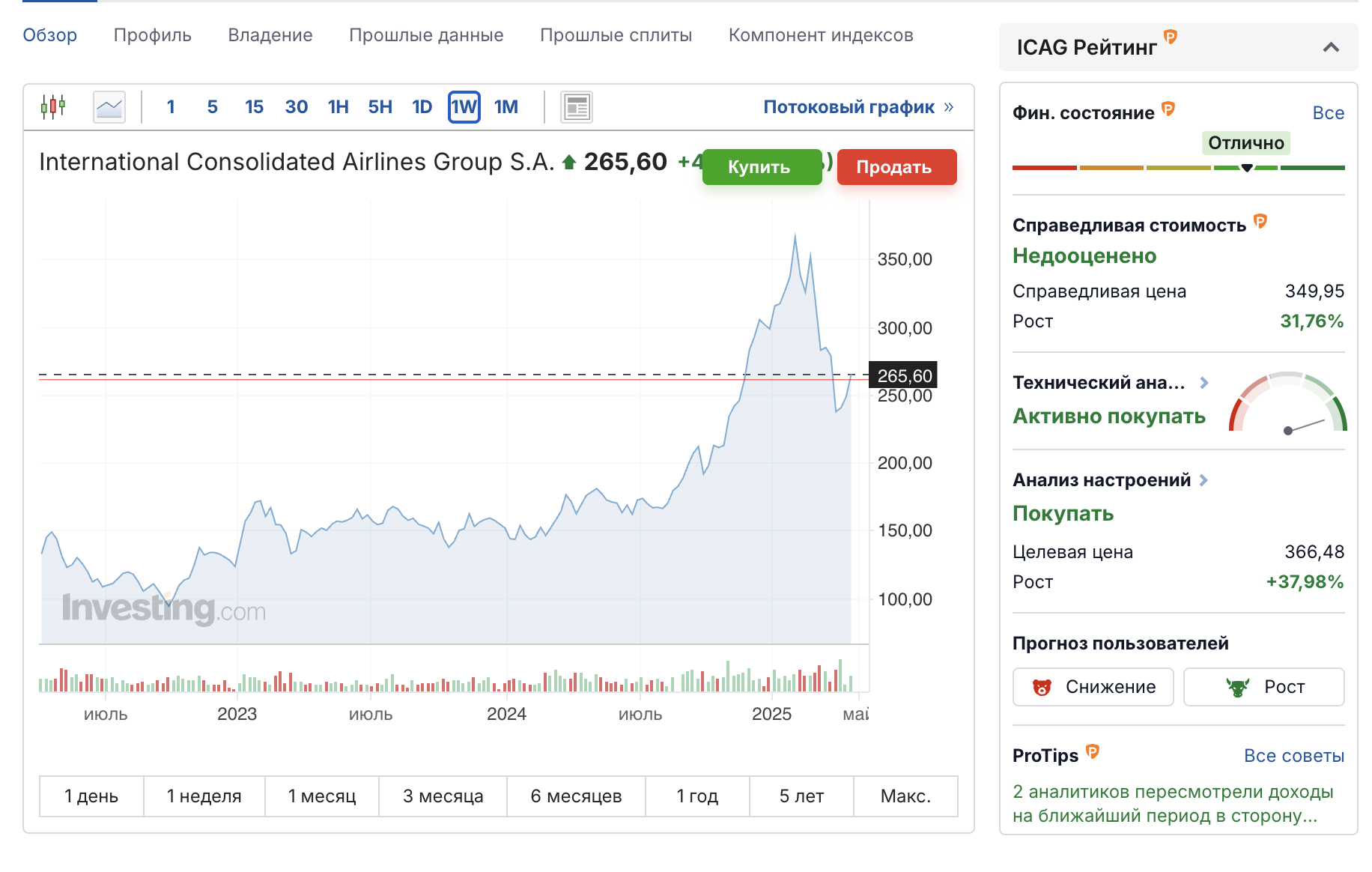This screenshot has width=1372, height=872.
Task: Select the 5 minute interval
Action: click(x=213, y=107)
